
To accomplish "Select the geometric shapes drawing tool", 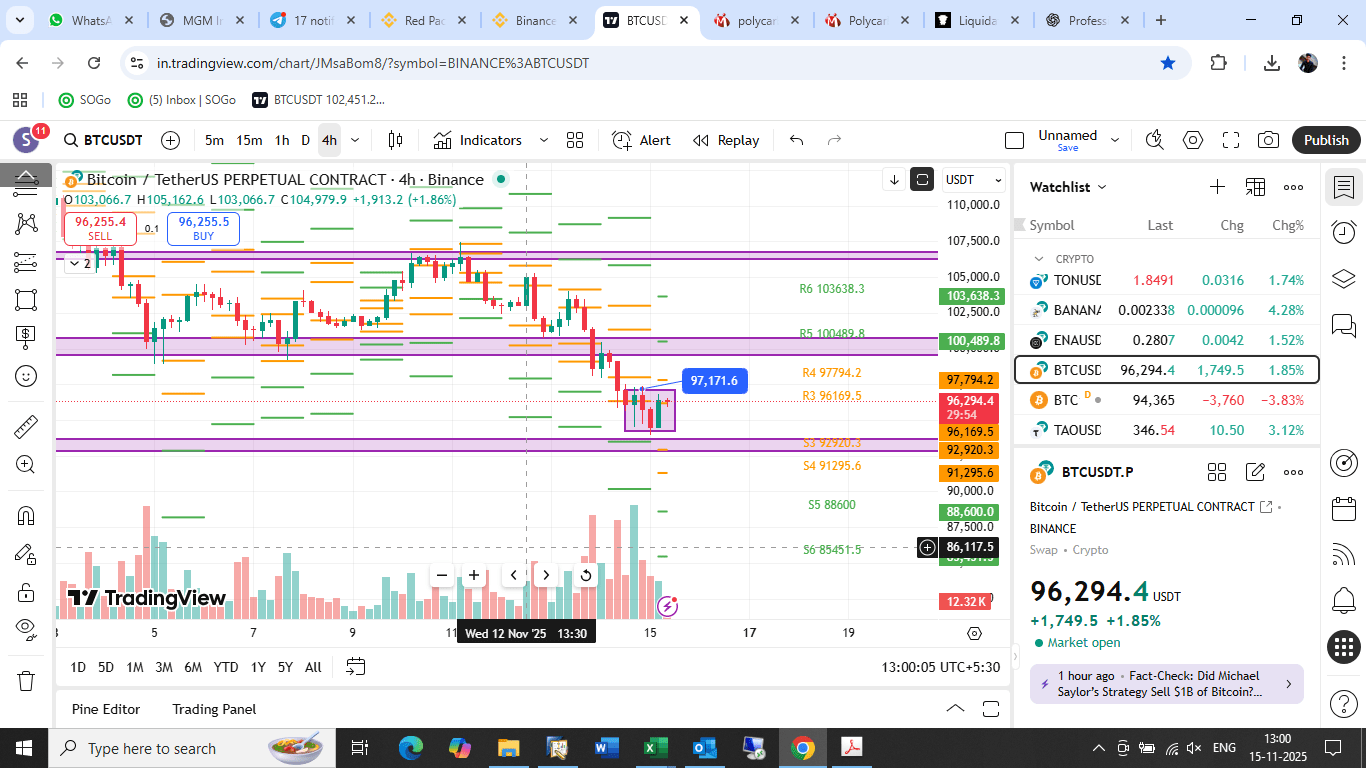I will [x=26, y=299].
